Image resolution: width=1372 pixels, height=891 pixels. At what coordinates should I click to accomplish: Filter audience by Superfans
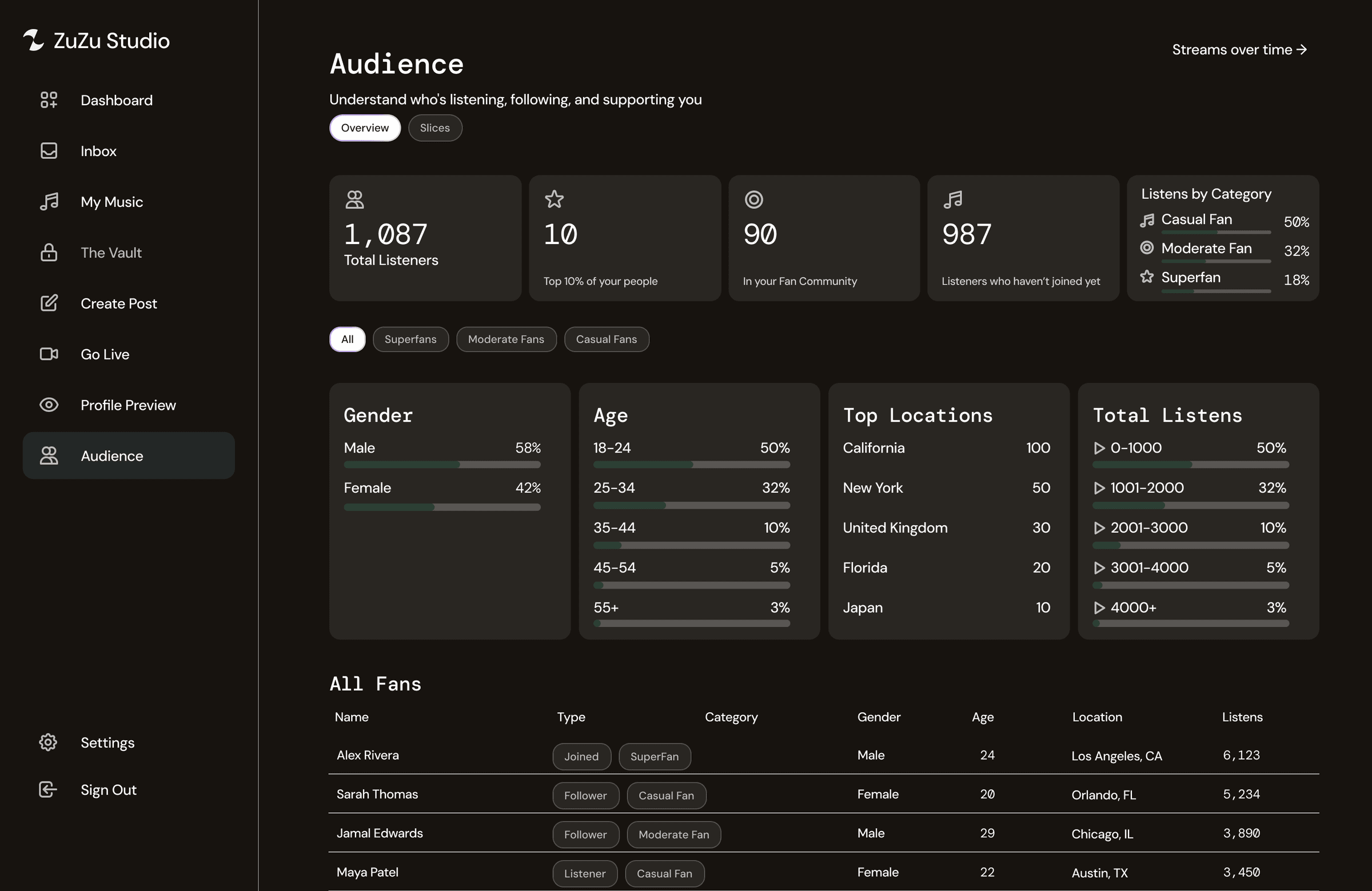click(410, 339)
